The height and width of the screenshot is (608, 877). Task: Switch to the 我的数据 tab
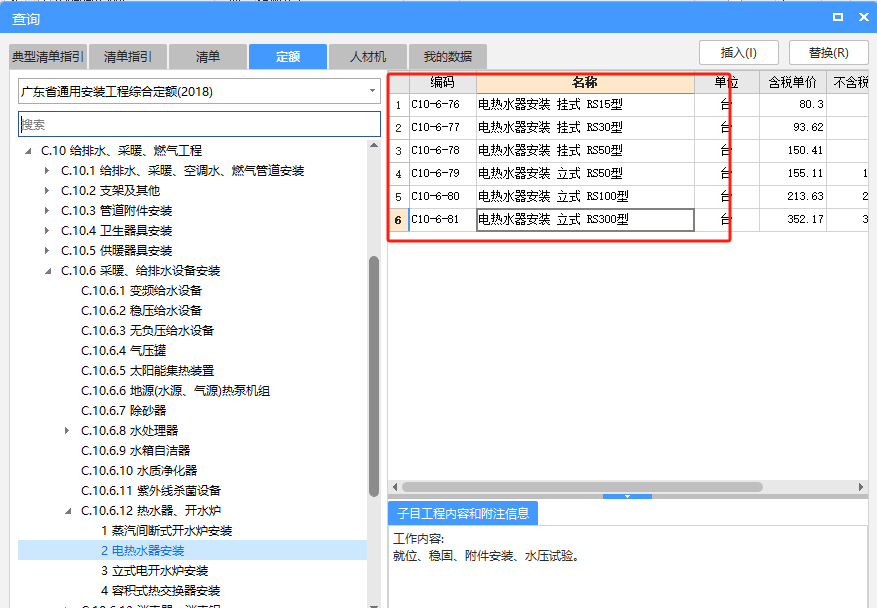(447, 56)
